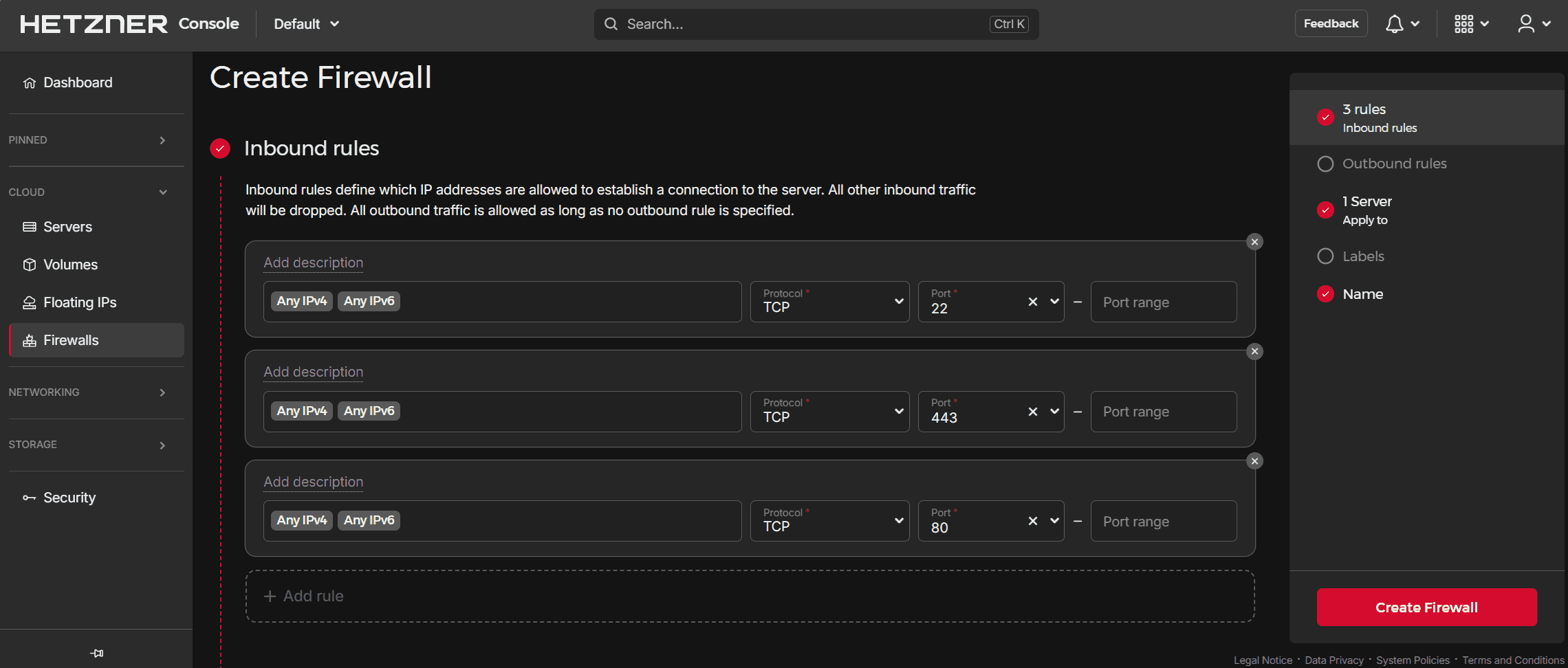Click the pin sidebar icon at bottom
Screen dimensions: 1568x668
click(x=96, y=653)
